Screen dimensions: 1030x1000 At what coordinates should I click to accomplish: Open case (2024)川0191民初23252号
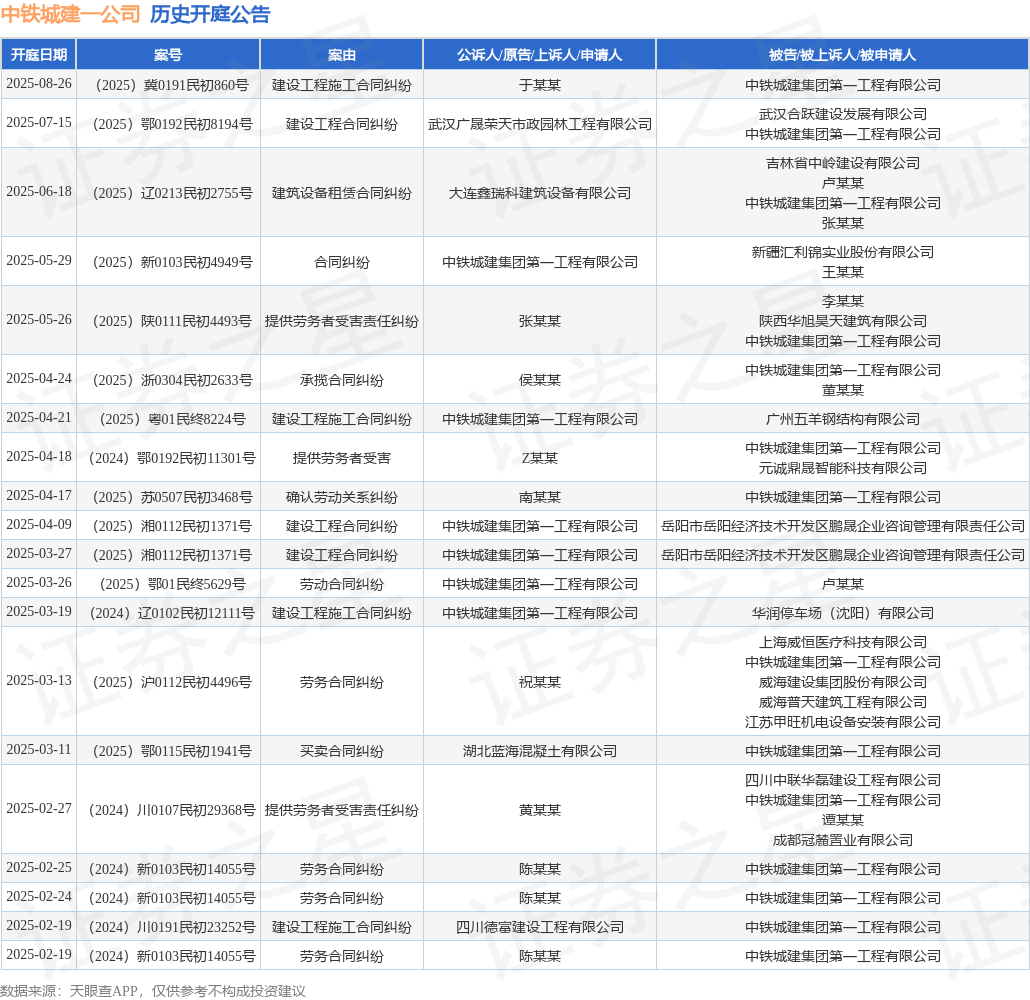coord(172,927)
